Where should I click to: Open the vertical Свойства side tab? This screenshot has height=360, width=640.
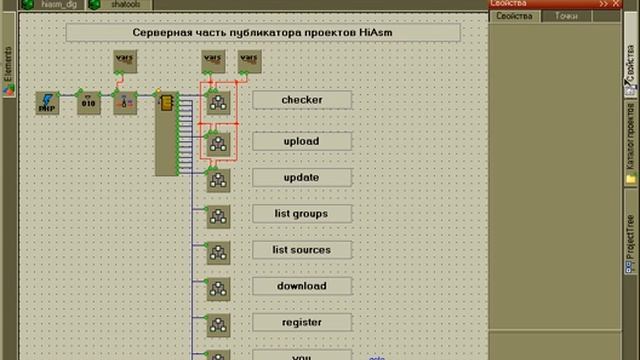tap(631, 56)
